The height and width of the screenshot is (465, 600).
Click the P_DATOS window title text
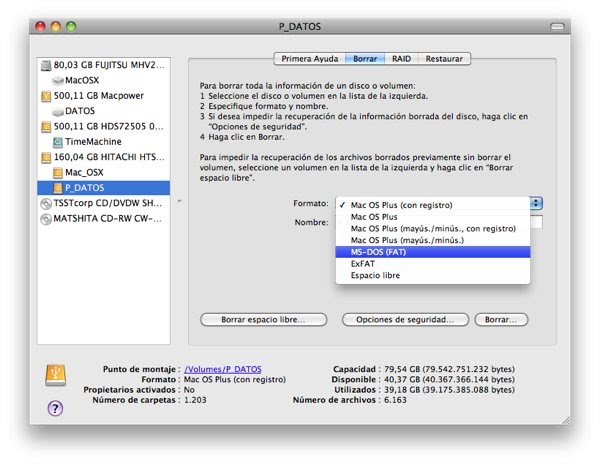click(x=300, y=27)
